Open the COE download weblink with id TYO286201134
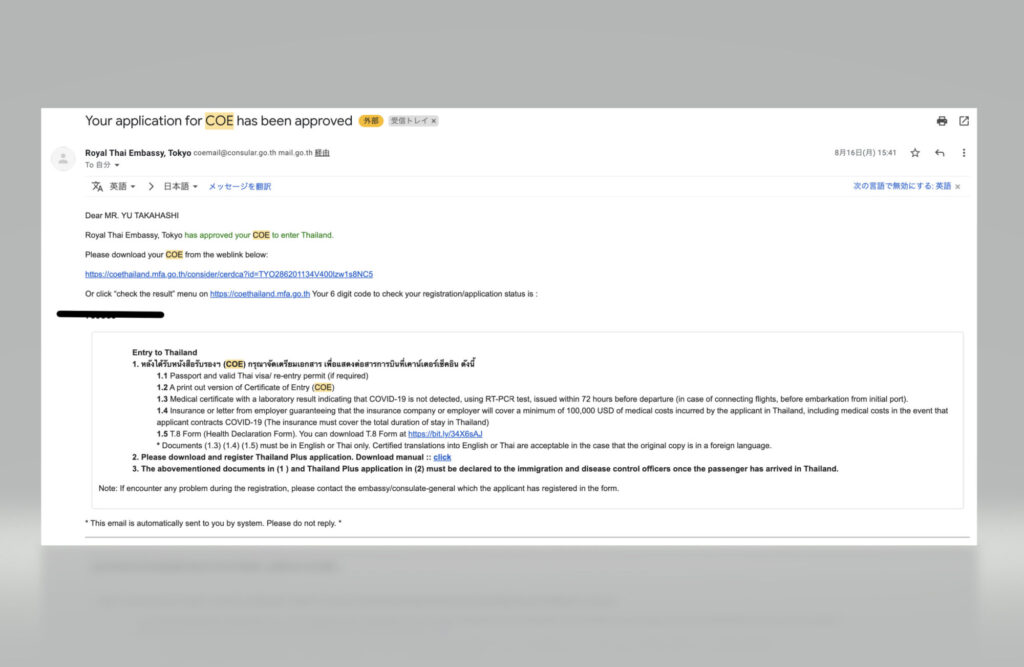The image size is (1024, 667). (229, 274)
